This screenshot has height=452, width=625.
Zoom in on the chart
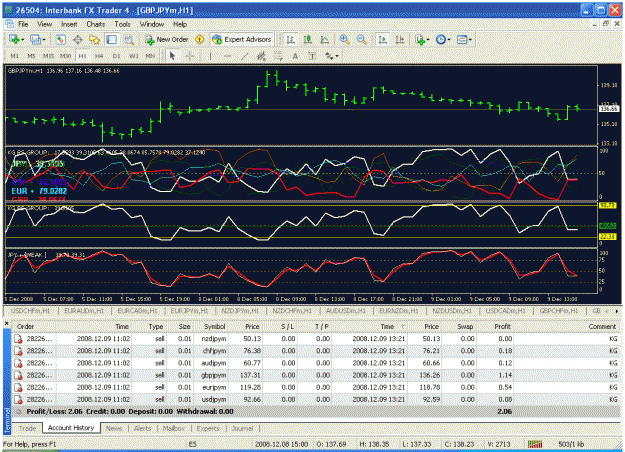pyautogui.click(x=344, y=39)
